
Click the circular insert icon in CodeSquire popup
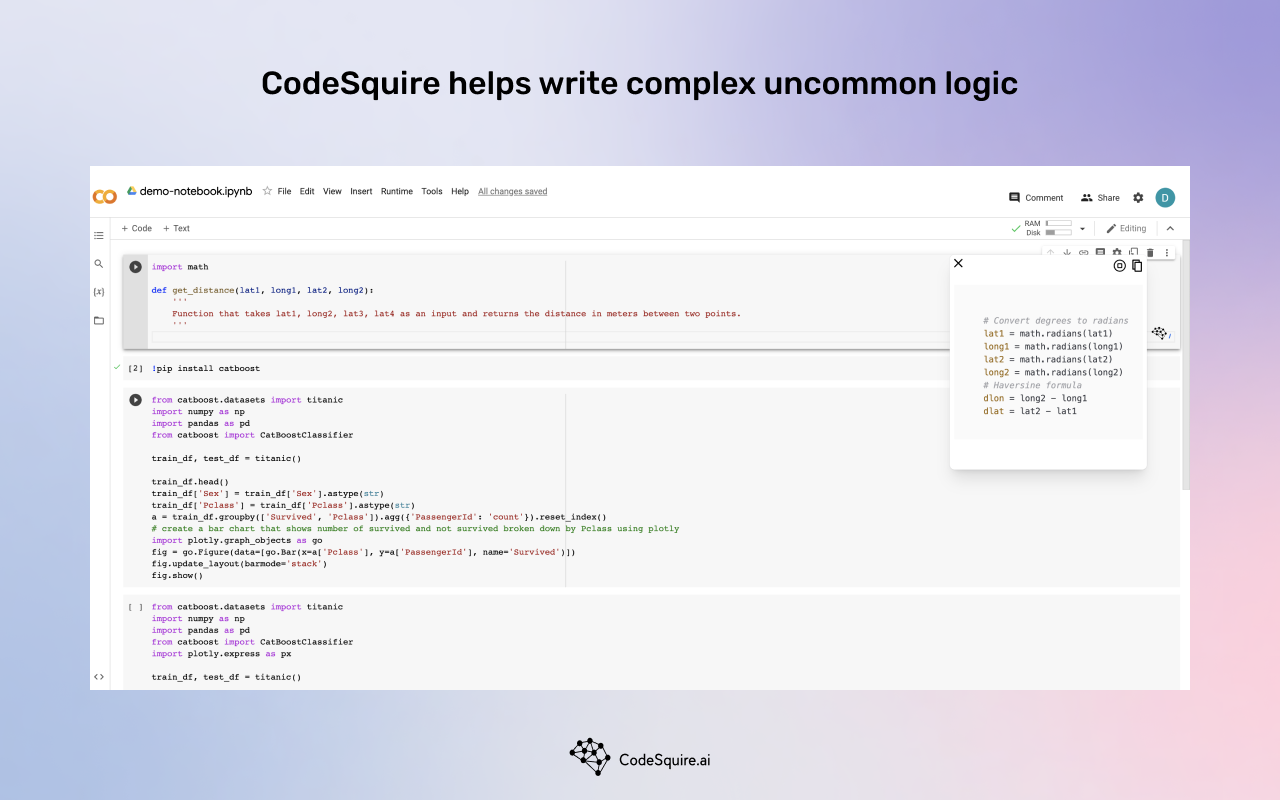[x=1120, y=266]
